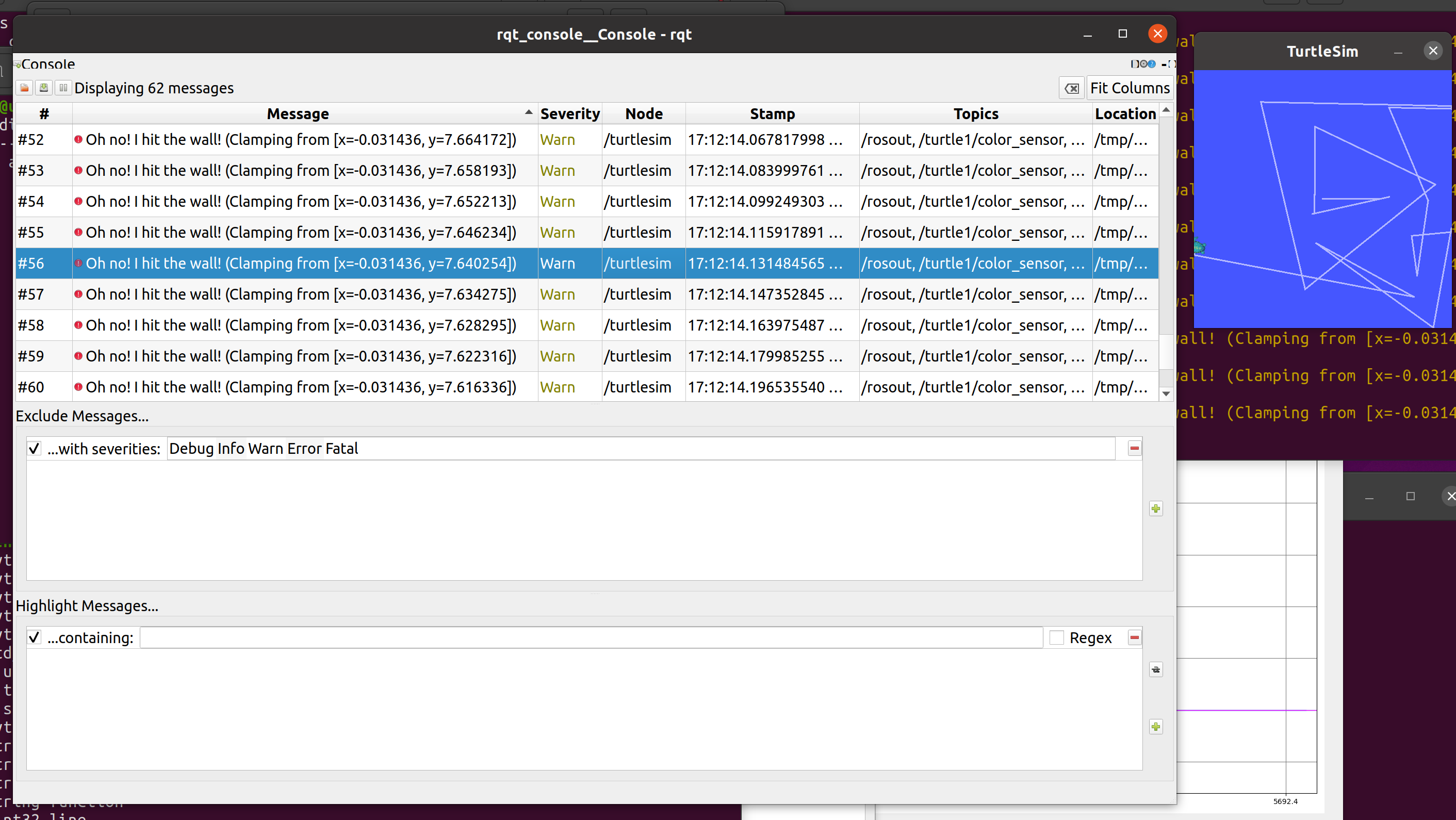The height and width of the screenshot is (820, 1456).
Task: Click the blue help question mark icon
Action: point(1151,64)
